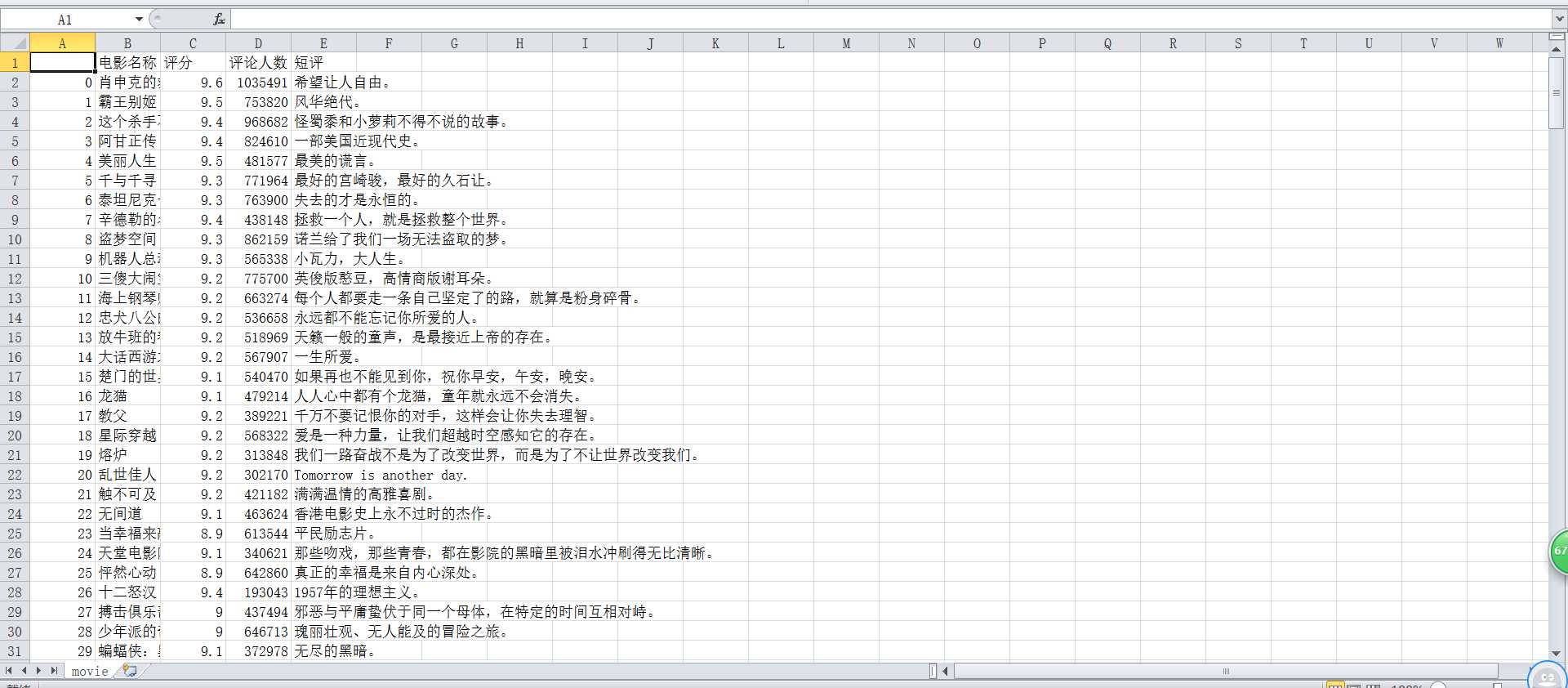Select short review 无尽的黑暗。
The image size is (1568, 688).
(334, 651)
